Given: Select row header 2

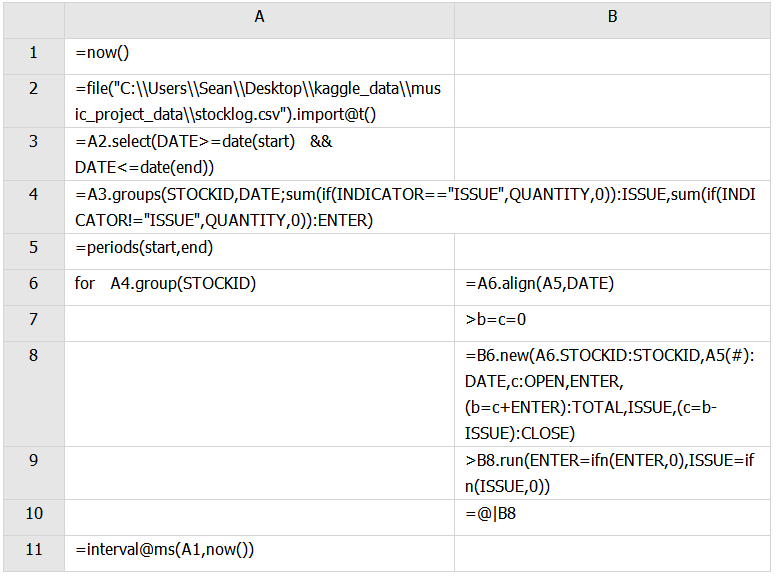Looking at the screenshot, I should click(34, 101).
